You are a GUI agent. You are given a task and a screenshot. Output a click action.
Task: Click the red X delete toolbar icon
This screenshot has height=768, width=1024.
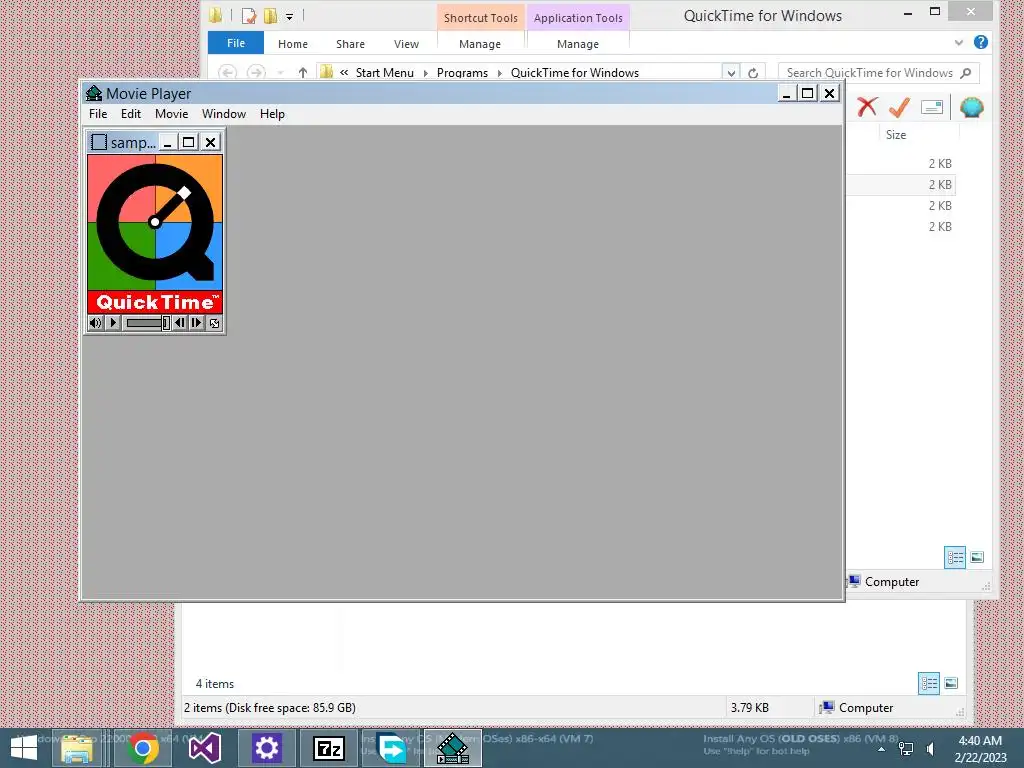[x=867, y=106]
